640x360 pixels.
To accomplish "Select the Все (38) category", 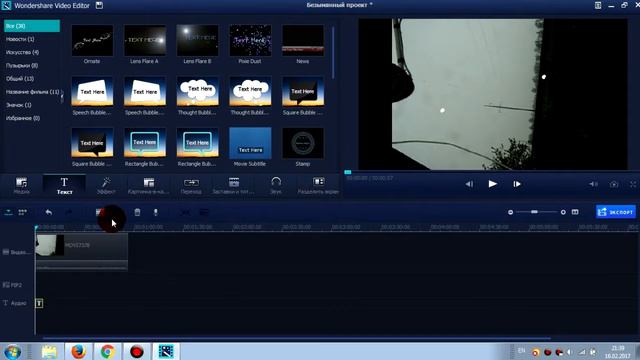I will (32, 26).
